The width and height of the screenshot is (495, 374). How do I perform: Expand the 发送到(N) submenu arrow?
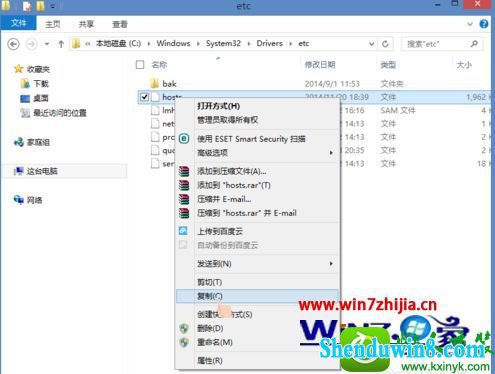coord(331,264)
